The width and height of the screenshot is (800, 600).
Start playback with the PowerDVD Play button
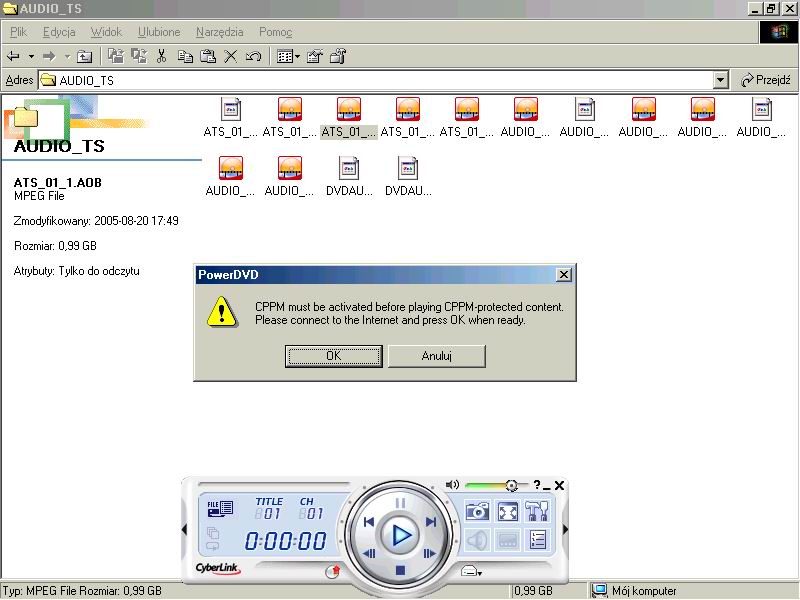(x=401, y=535)
